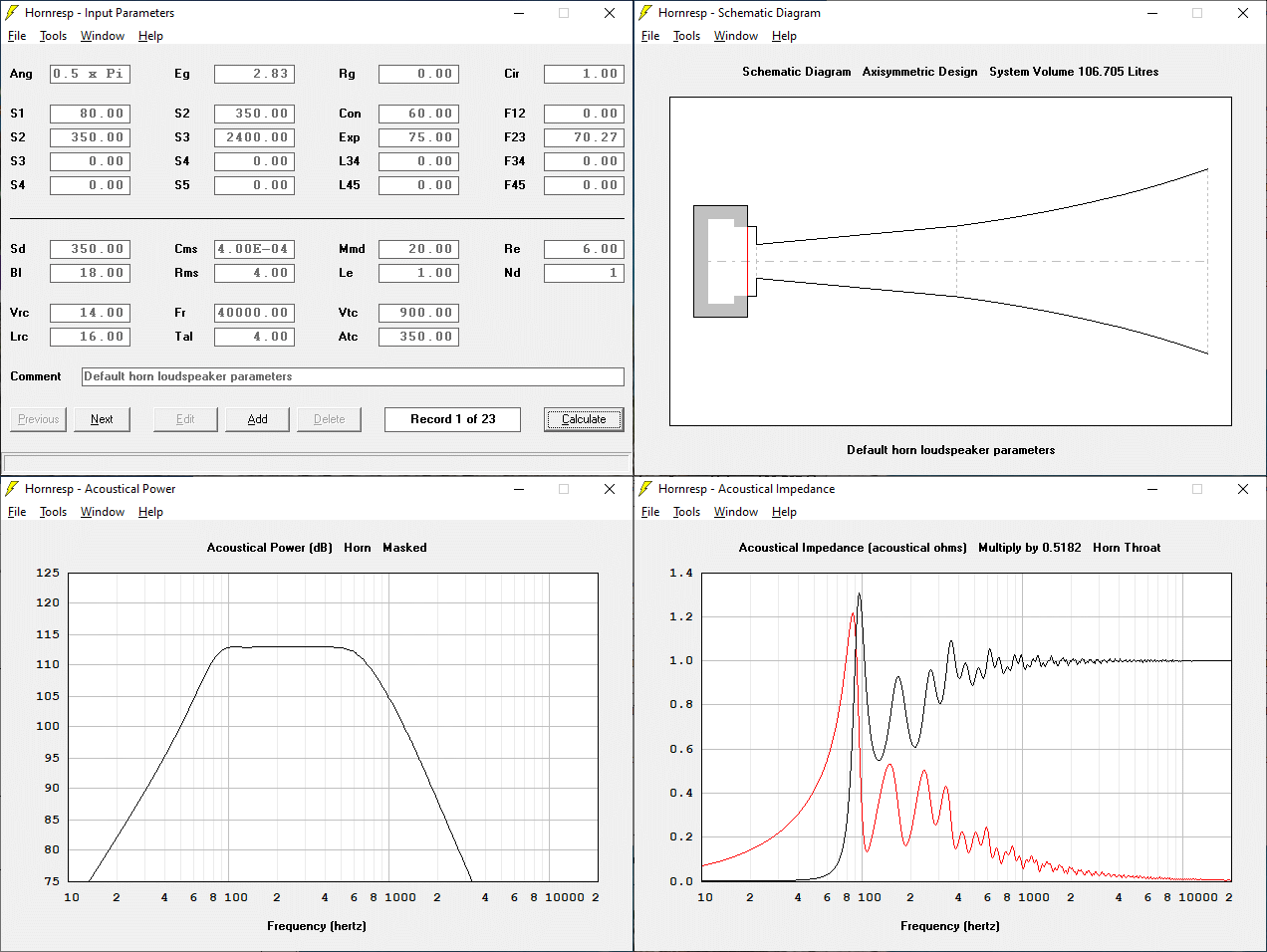This screenshot has height=952, width=1267.
Task: Click the Next record button
Action: (x=102, y=419)
